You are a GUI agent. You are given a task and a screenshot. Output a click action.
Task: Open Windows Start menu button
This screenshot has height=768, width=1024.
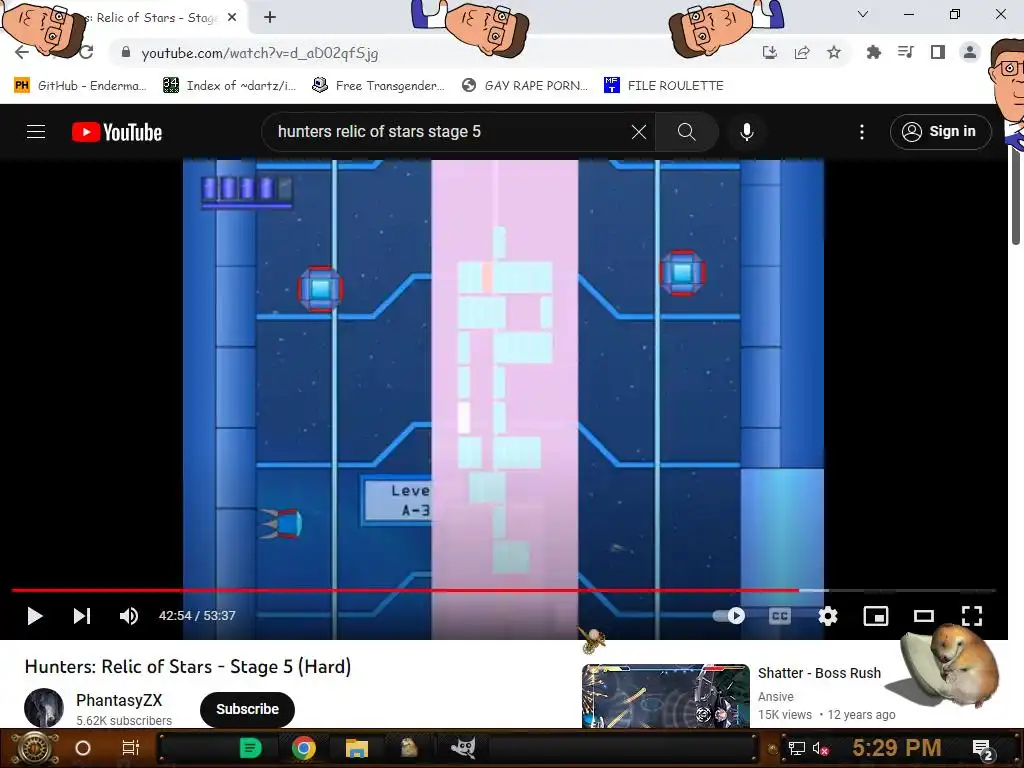coord(35,748)
